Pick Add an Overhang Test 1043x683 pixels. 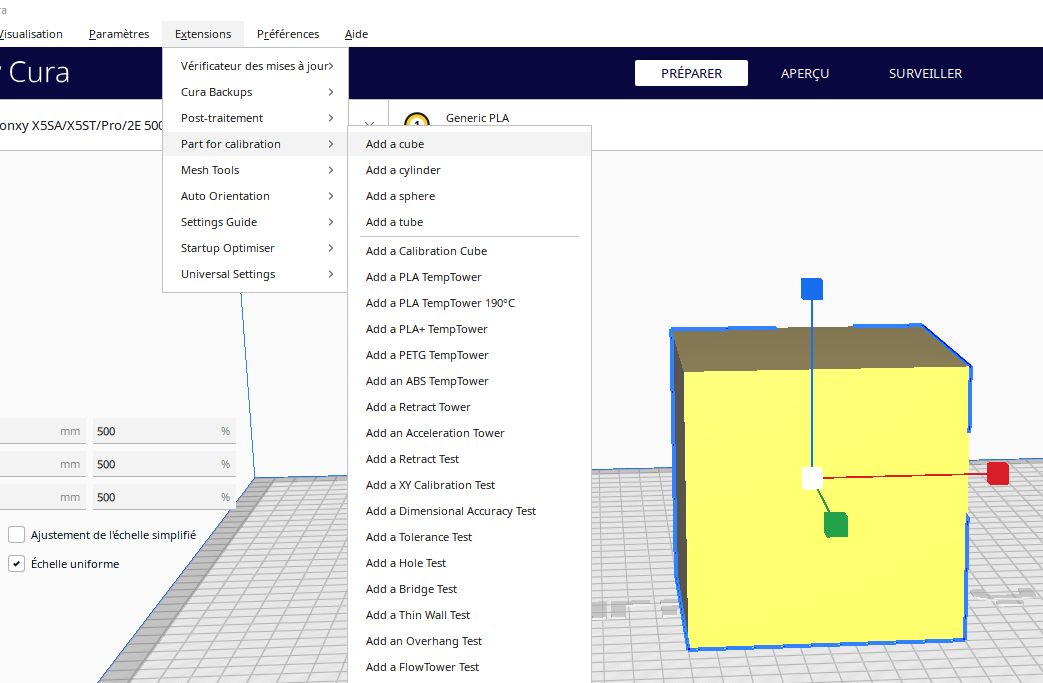(x=470, y=640)
